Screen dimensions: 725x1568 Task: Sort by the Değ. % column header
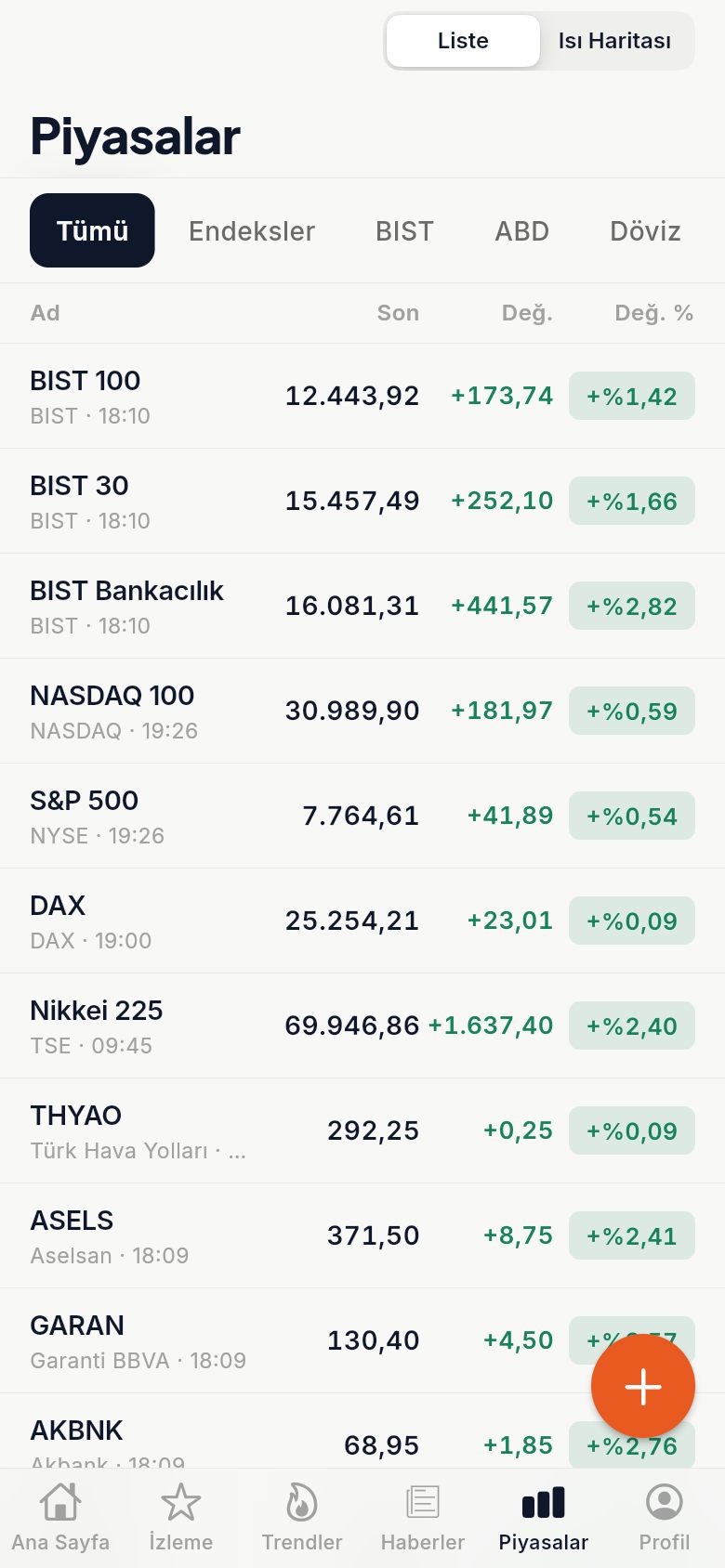click(x=654, y=313)
